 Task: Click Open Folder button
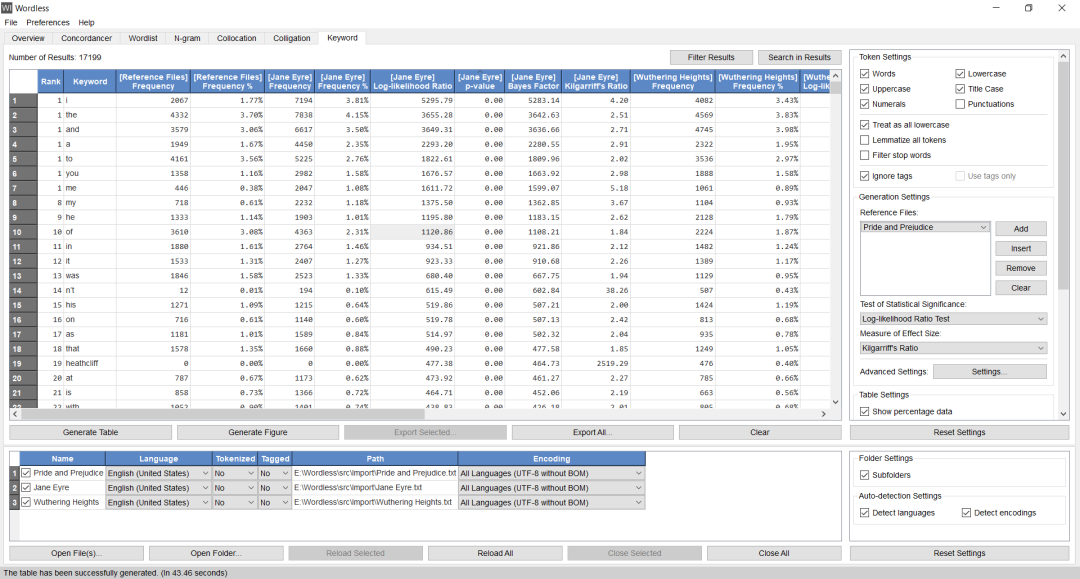(x=216, y=553)
